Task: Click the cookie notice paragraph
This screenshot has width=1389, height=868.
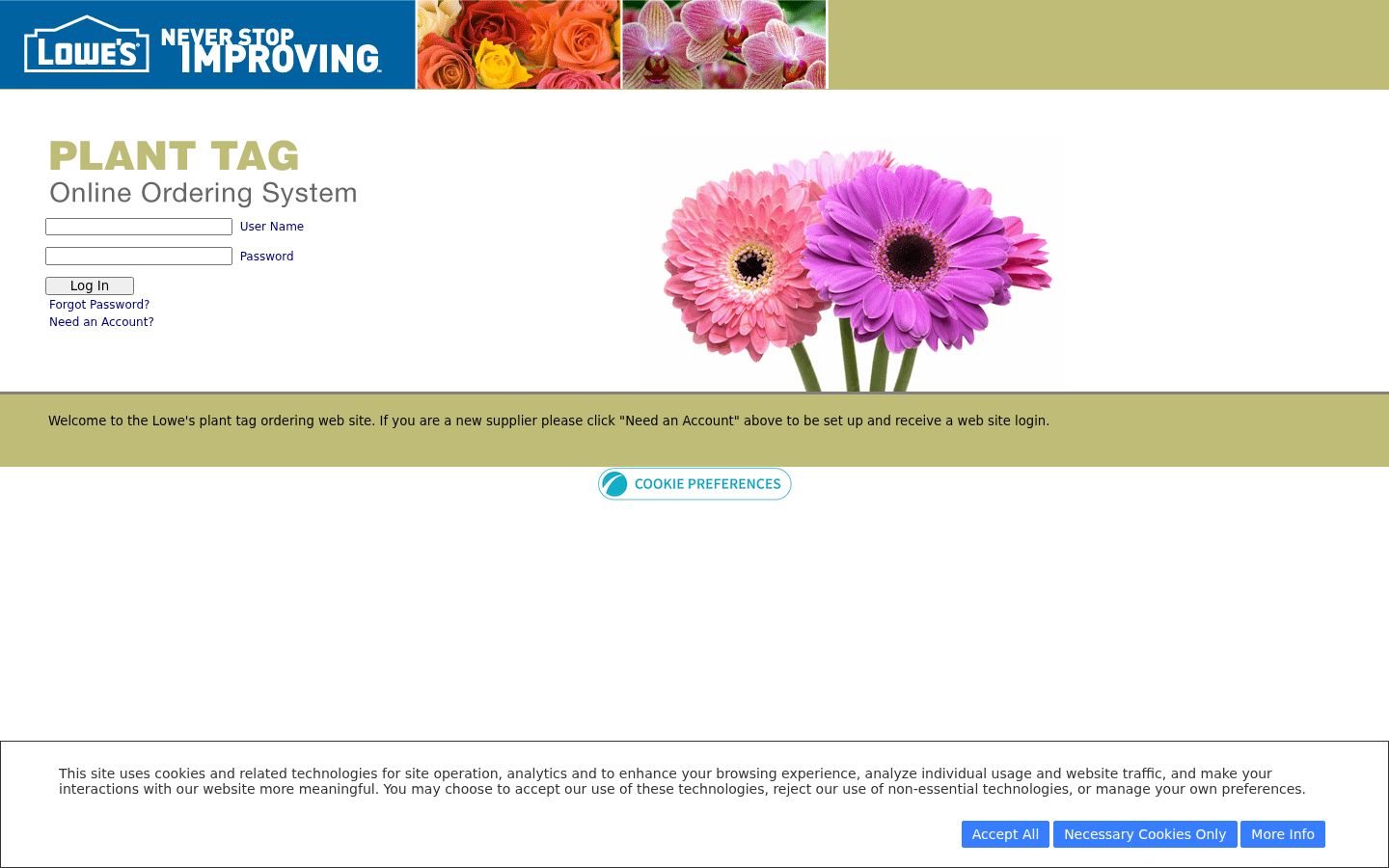Action: (682, 781)
